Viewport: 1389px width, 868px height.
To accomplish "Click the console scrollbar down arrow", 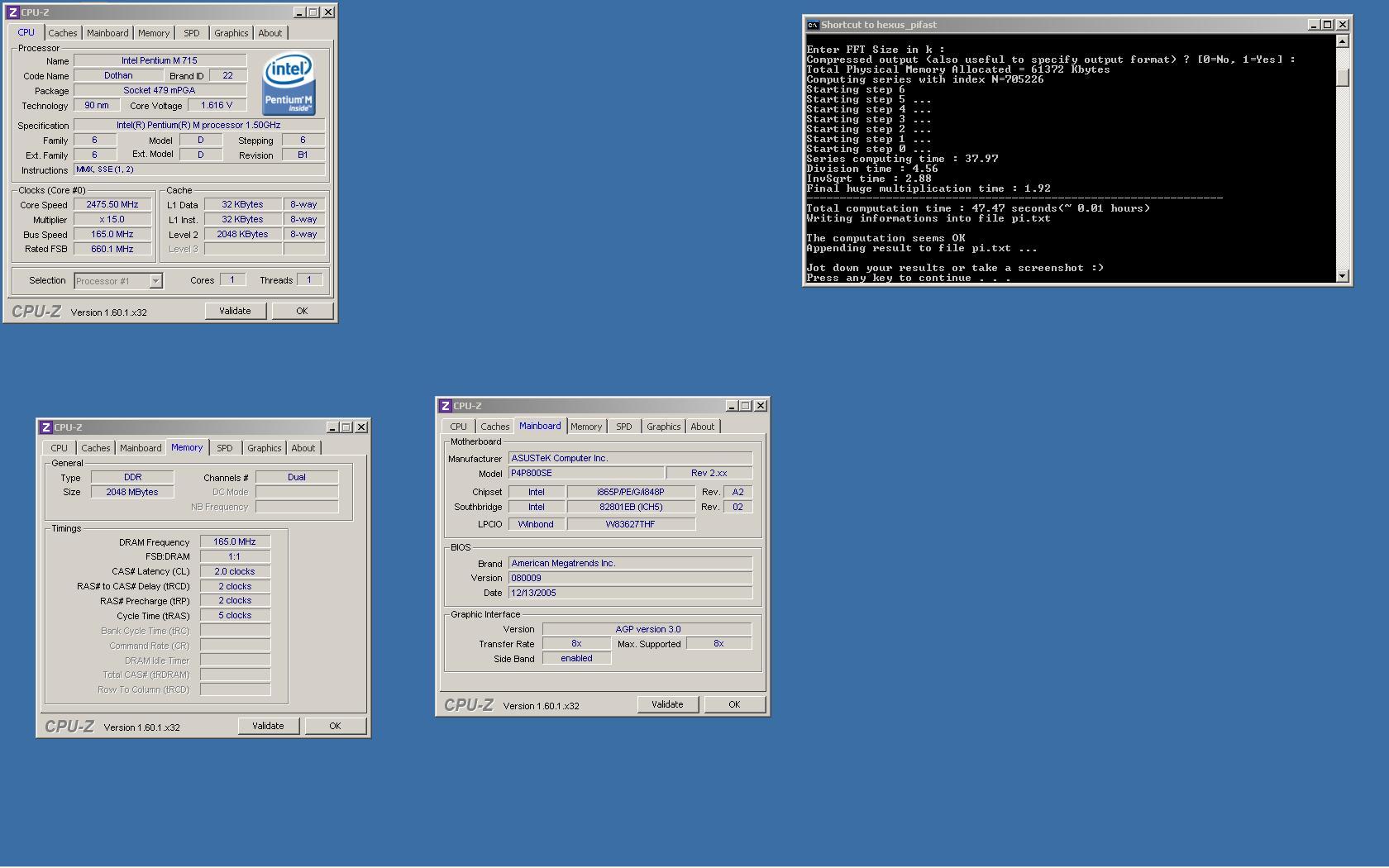I will point(1342,275).
